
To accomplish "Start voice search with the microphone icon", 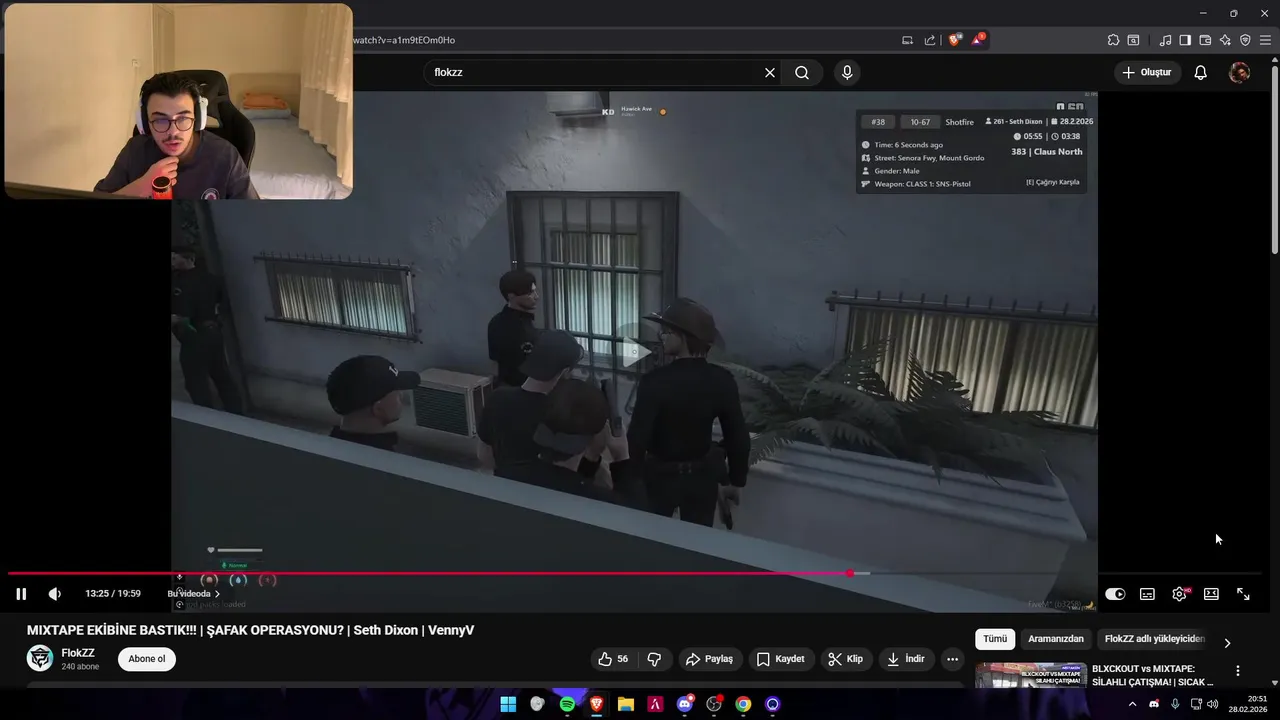I will (847, 72).
